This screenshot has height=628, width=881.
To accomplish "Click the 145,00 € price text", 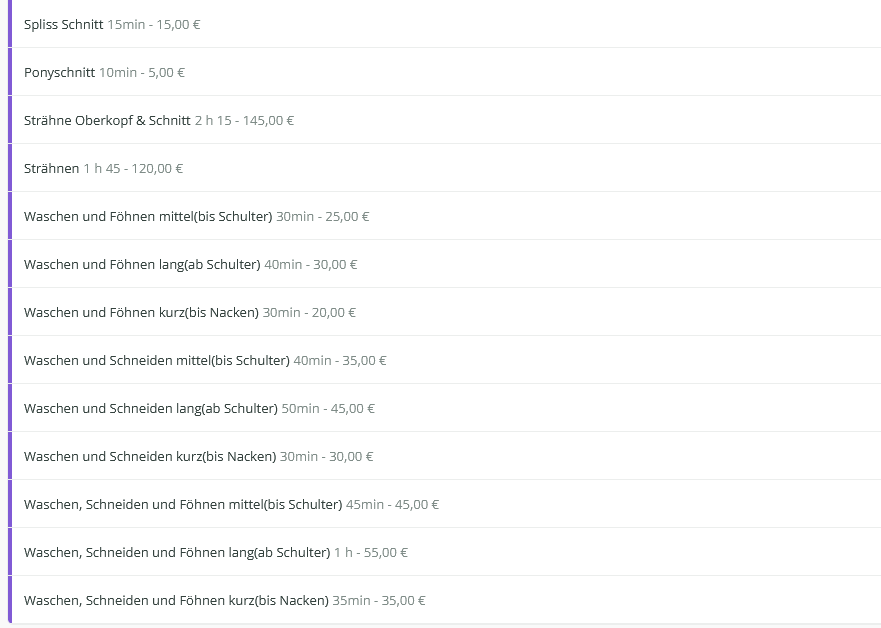I will coord(268,120).
